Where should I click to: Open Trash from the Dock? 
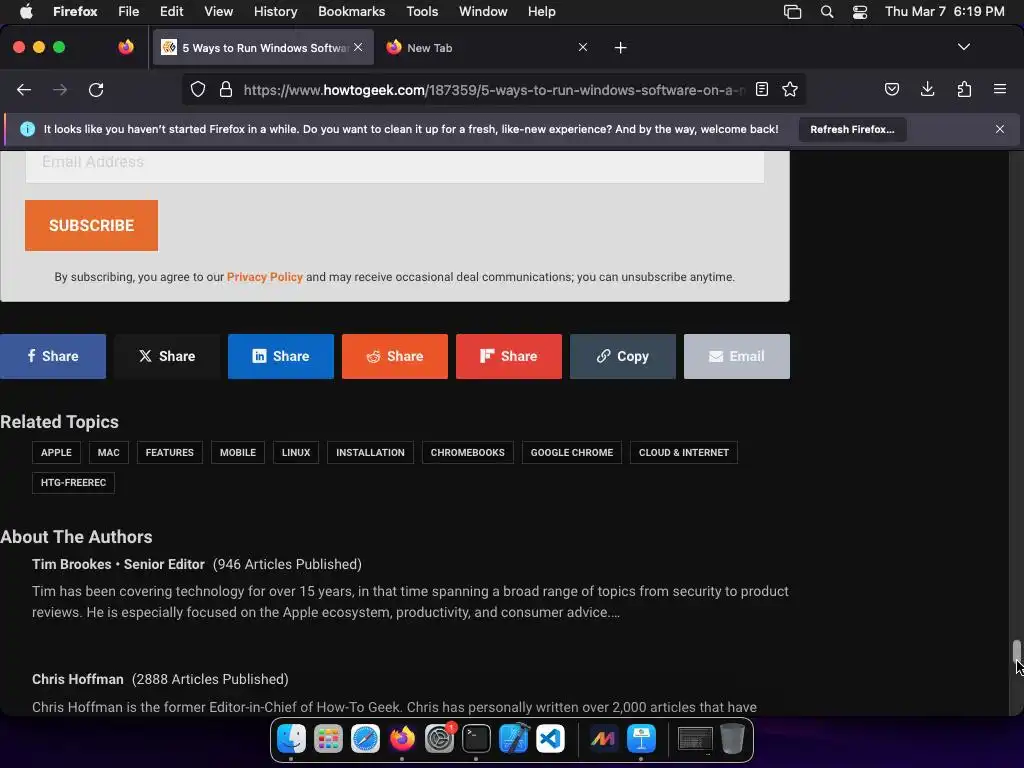732,739
